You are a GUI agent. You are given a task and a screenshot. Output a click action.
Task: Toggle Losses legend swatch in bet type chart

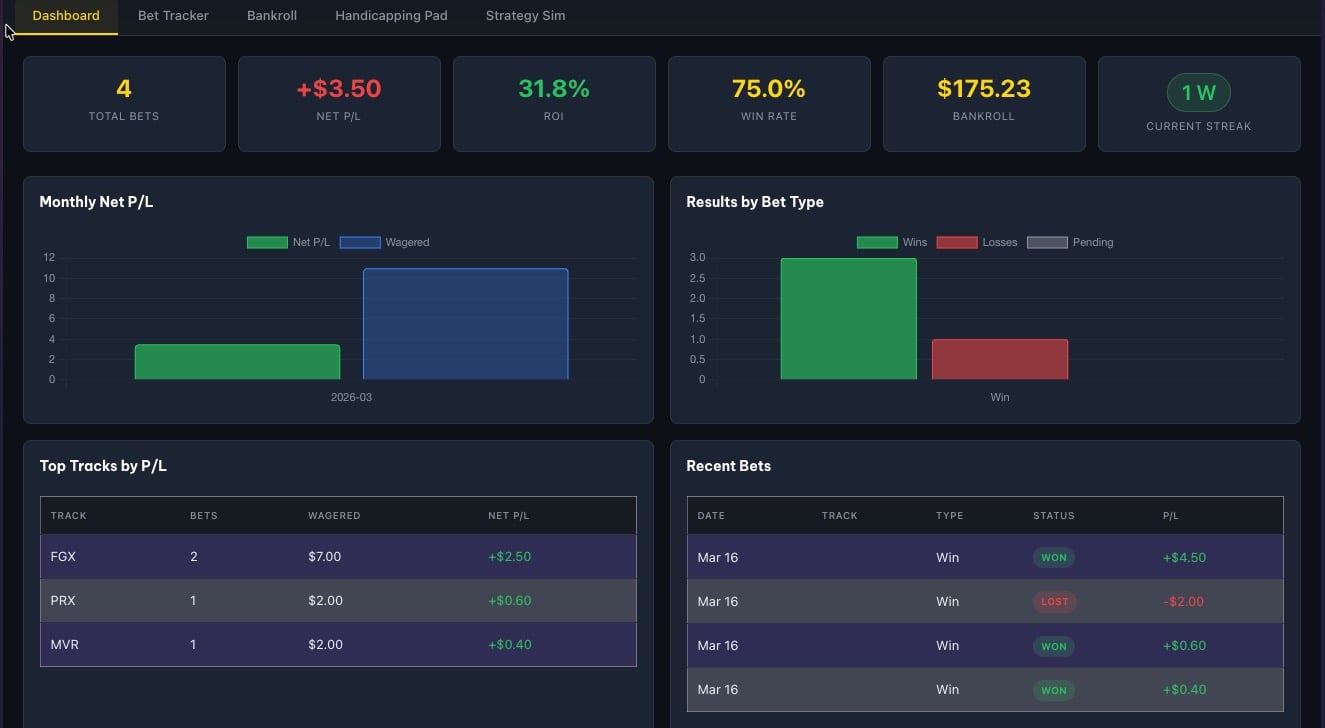[x=956, y=242]
